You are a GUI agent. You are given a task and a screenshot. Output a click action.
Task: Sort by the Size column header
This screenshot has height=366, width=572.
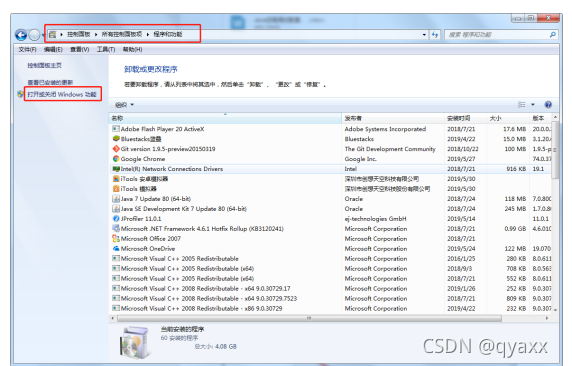point(508,118)
